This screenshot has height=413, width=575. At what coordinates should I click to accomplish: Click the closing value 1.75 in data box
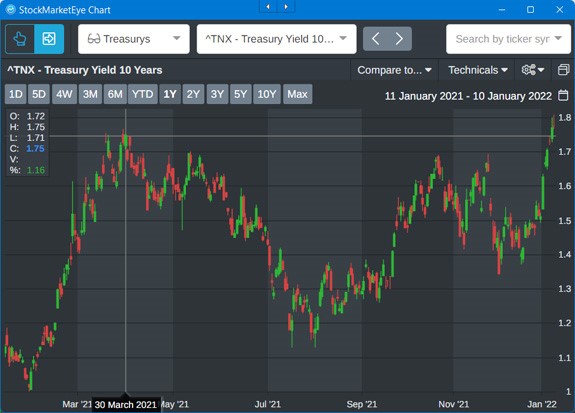click(35, 149)
